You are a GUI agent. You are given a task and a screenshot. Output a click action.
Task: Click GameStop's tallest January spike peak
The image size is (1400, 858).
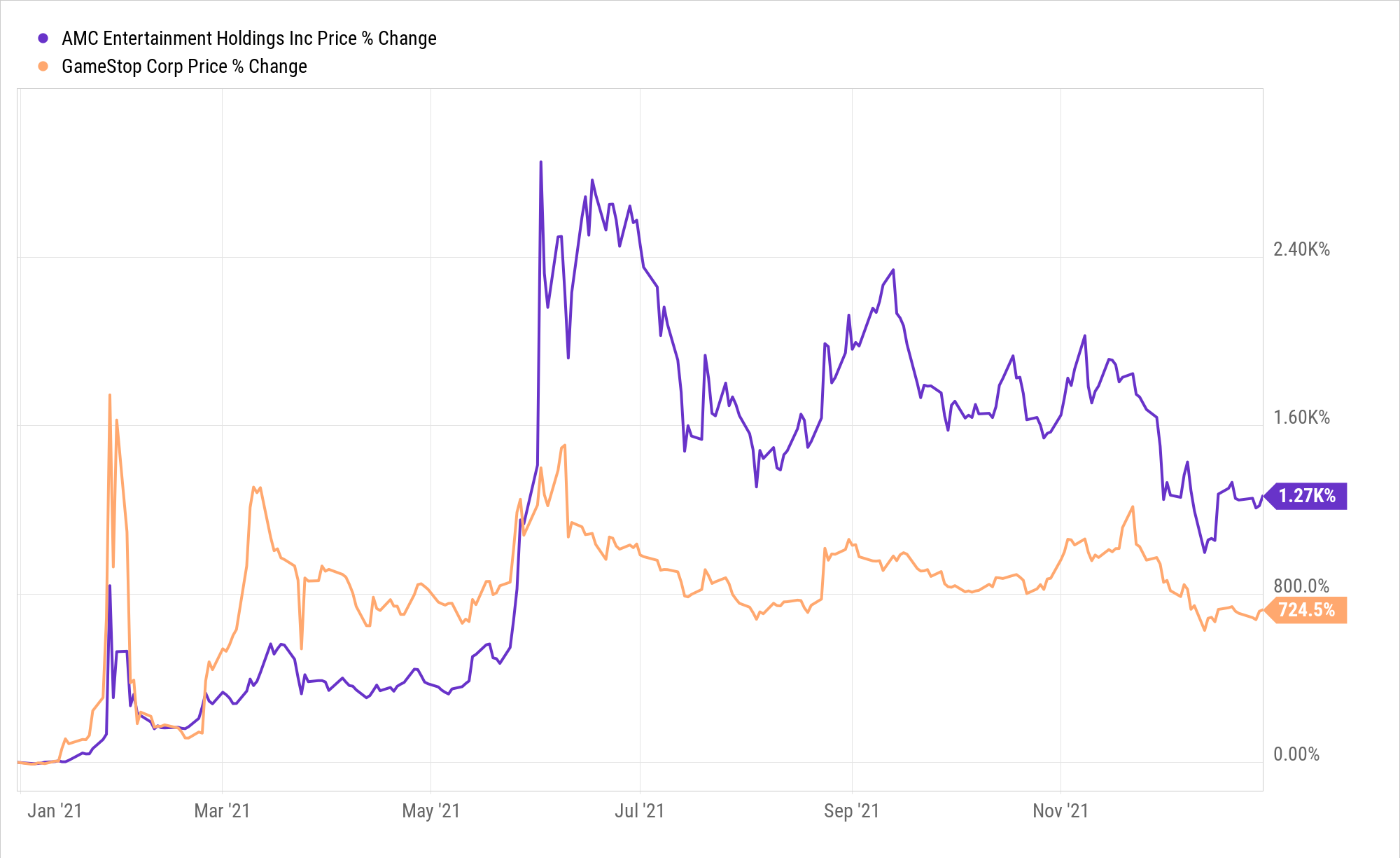[x=110, y=395]
